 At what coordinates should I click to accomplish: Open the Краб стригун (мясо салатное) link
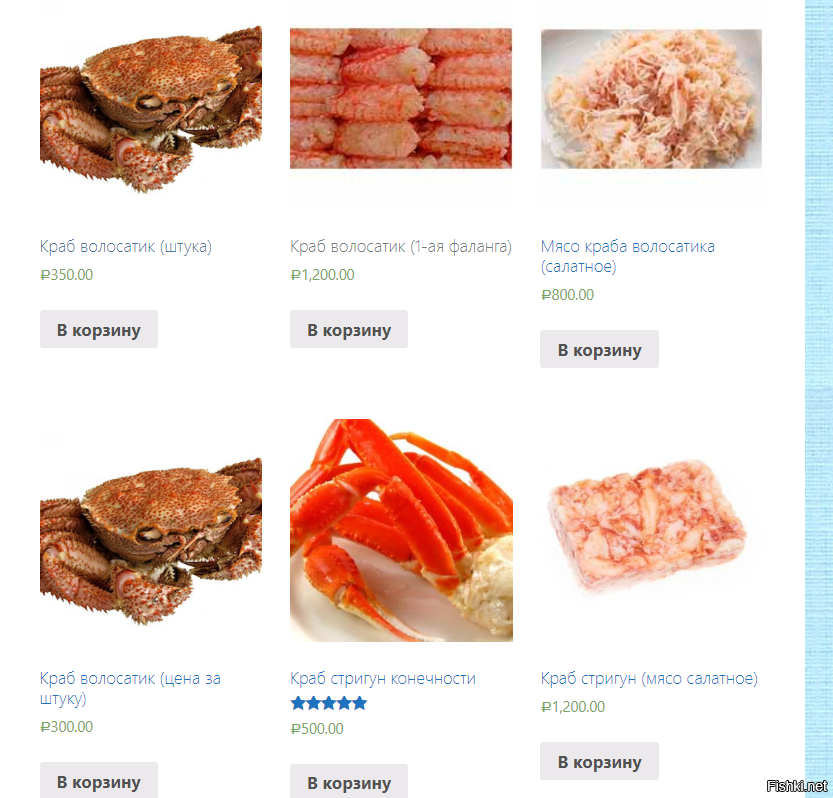pyautogui.click(x=649, y=678)
